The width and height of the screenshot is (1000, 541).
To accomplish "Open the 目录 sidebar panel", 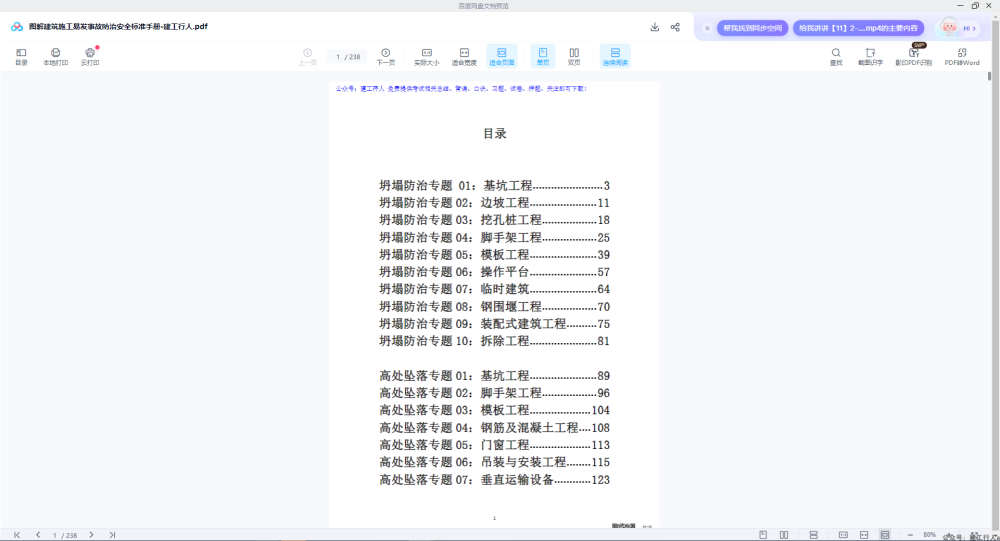I will 21,56.
